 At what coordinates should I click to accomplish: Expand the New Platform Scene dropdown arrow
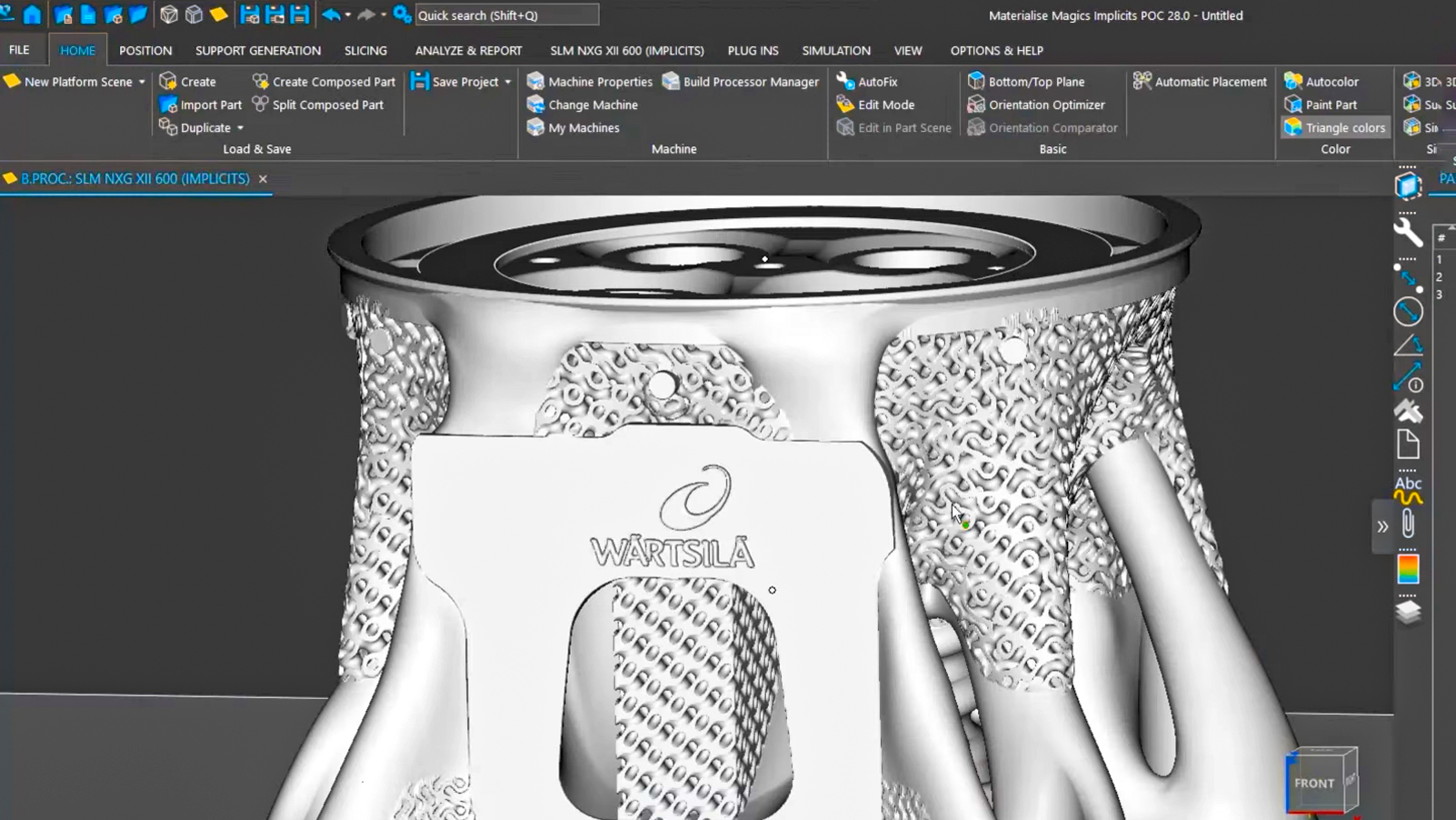(142, 82)
